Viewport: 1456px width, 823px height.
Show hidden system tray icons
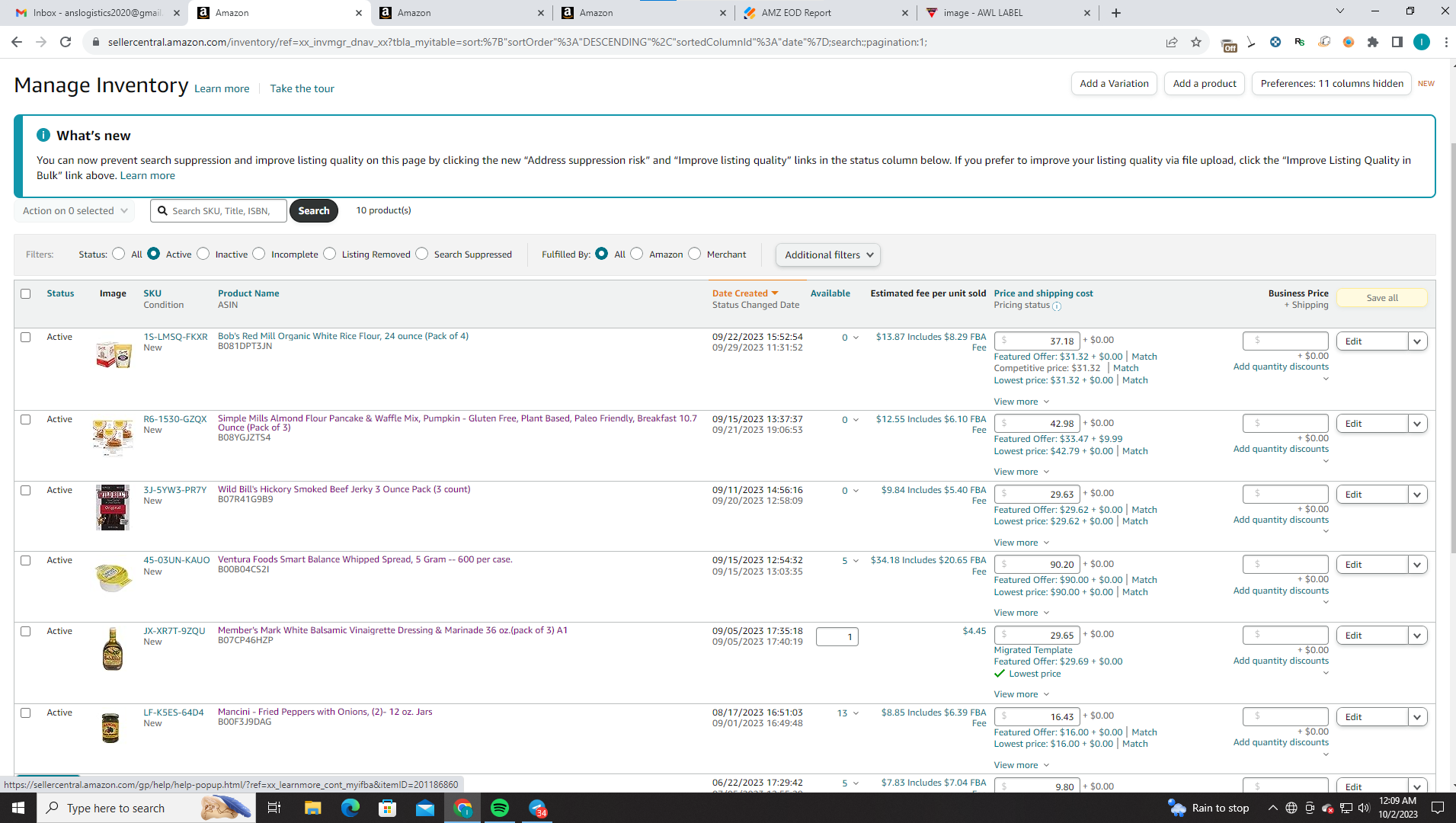(x=1272, y=808)
